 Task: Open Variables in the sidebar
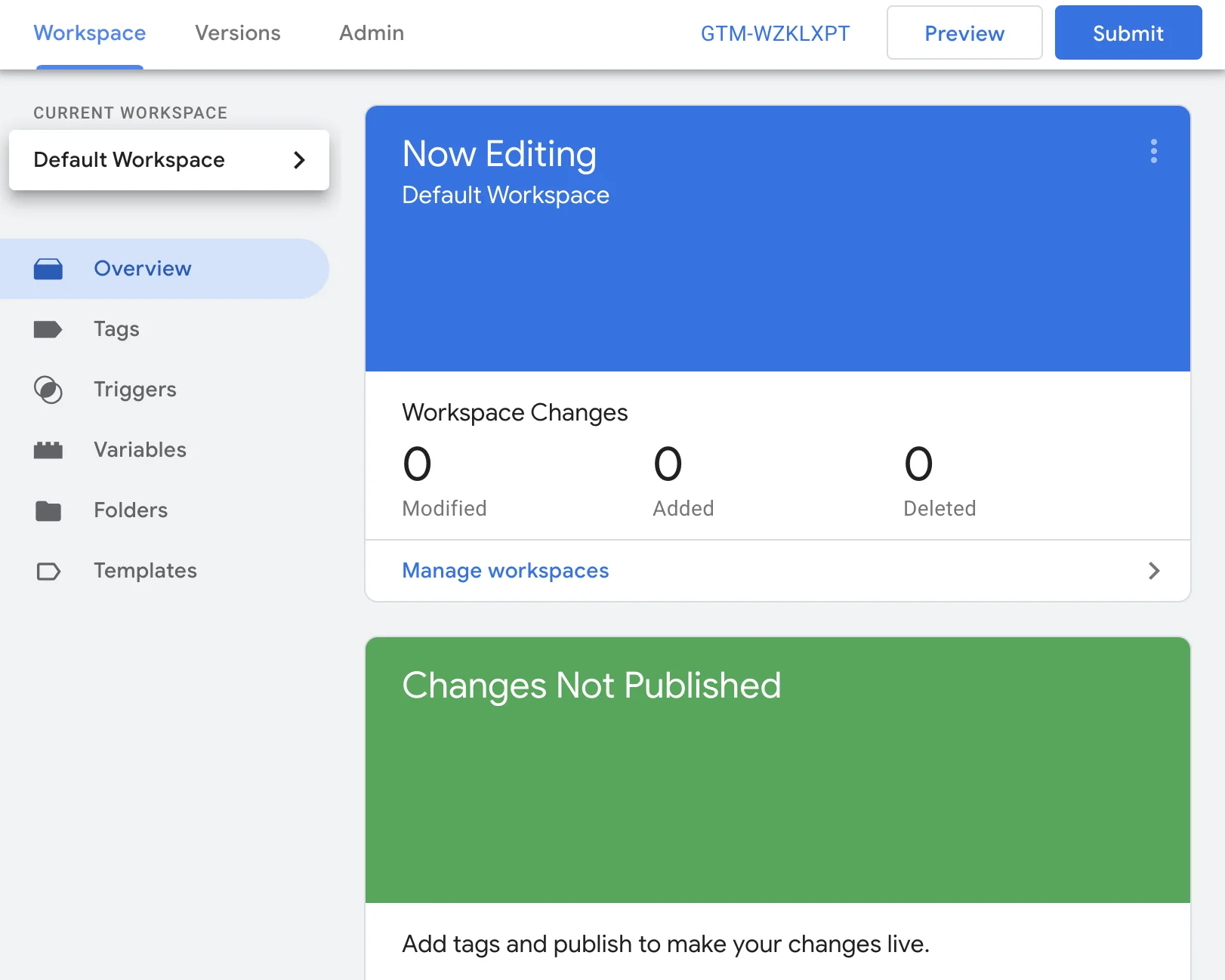[165, 450]
